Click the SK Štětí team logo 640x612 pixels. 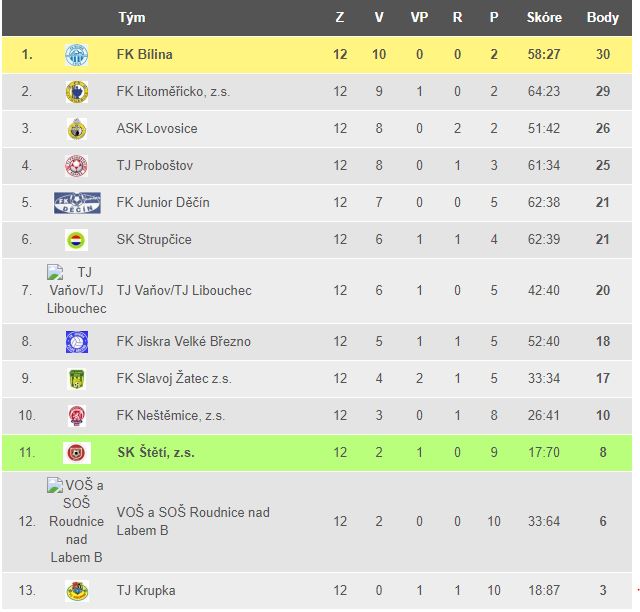pyautogui.click(x=77, y=453)
